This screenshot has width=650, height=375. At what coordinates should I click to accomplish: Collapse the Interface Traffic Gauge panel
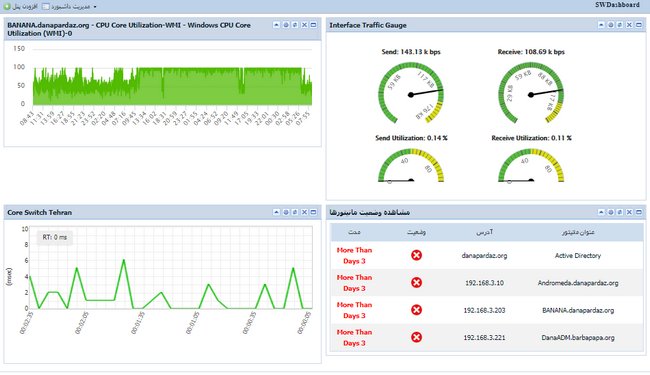pos(601,25)
